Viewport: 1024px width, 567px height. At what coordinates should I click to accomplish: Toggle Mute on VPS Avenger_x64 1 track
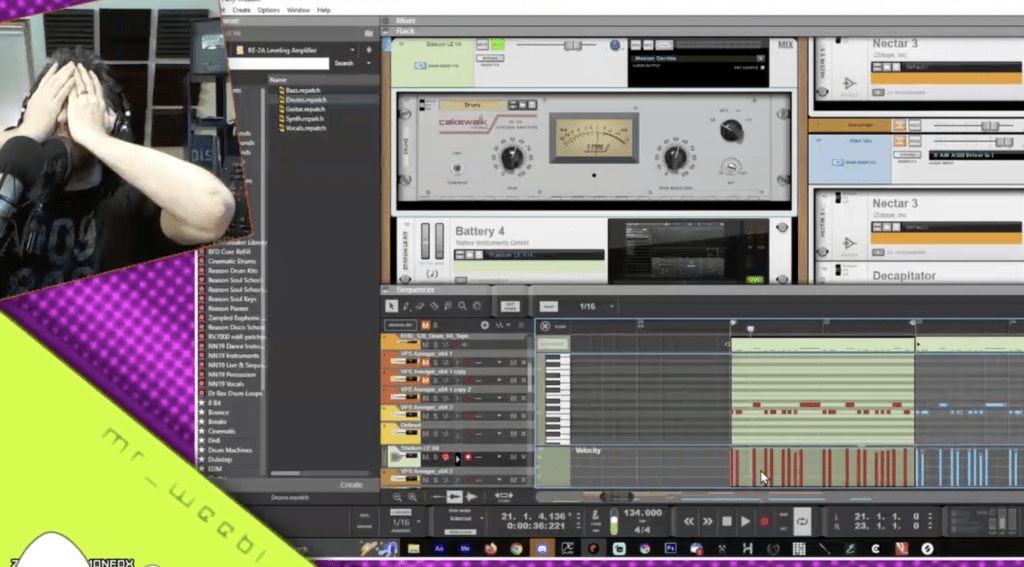(426, 363)
